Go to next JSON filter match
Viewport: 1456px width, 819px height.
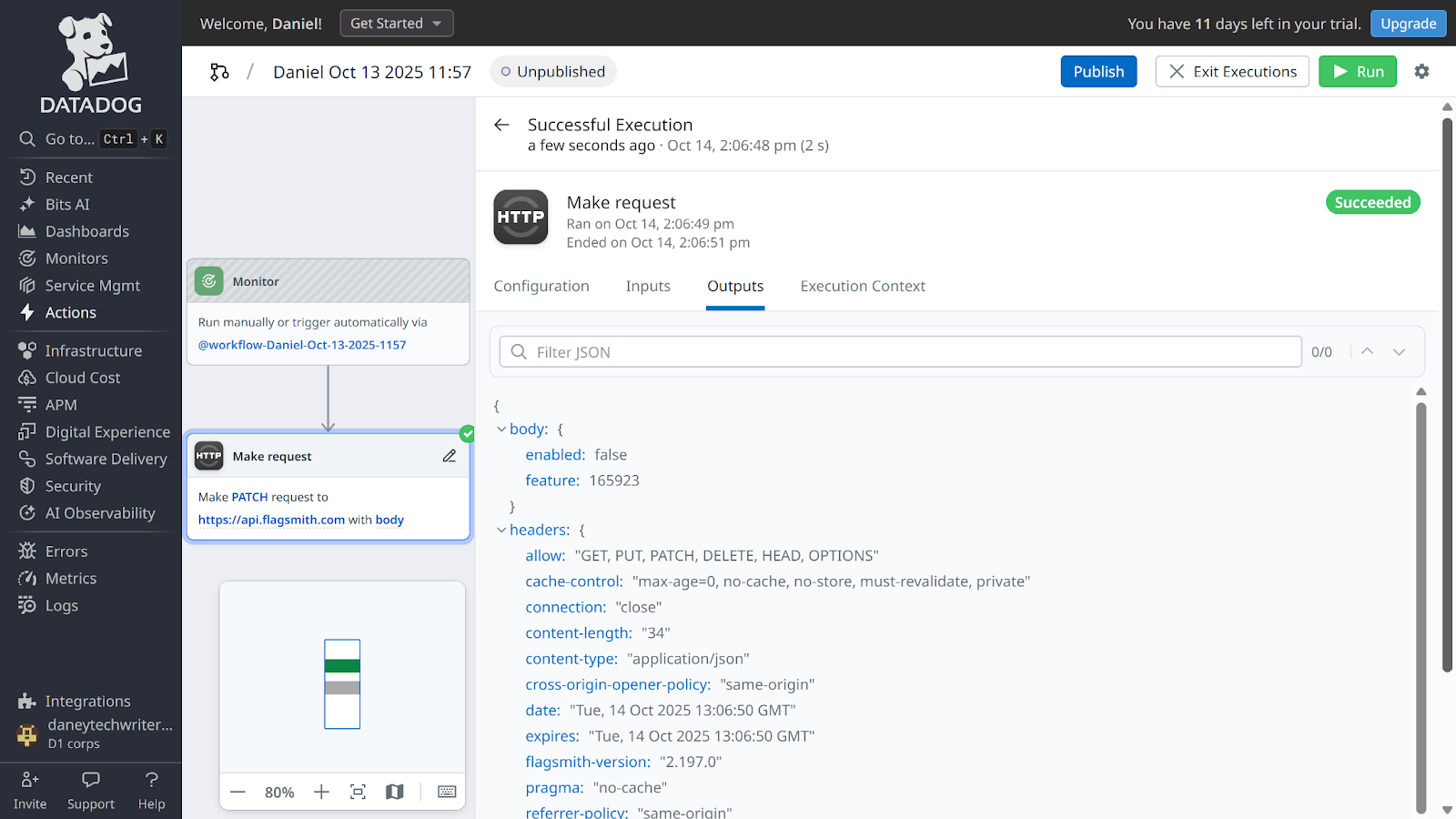pos(1399,352)
